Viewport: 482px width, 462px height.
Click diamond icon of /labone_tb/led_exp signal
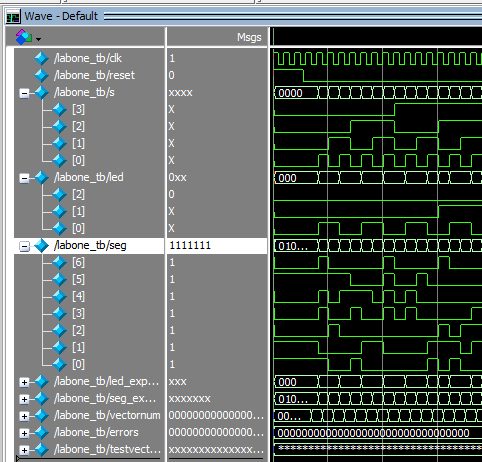click(x=42, y=382)
